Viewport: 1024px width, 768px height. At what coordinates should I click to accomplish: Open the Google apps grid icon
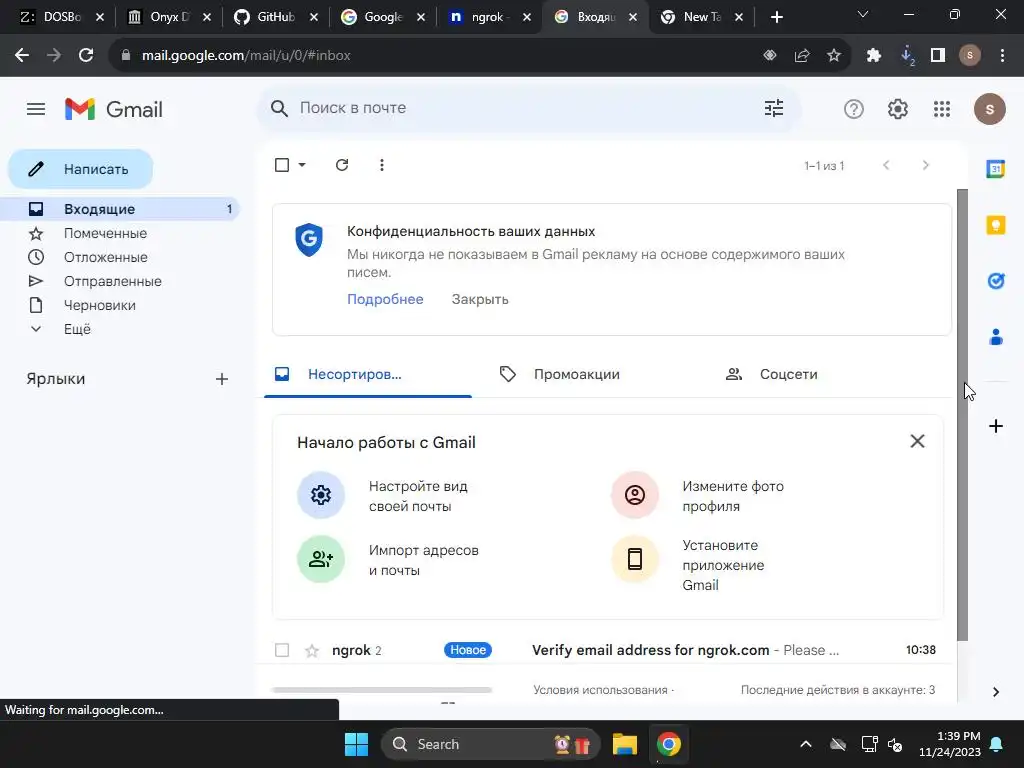coord(942,109)
